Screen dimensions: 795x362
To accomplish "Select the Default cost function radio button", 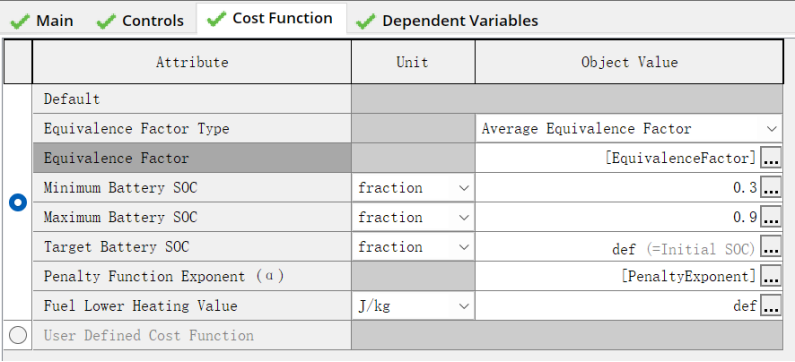I will click(18, 203).
